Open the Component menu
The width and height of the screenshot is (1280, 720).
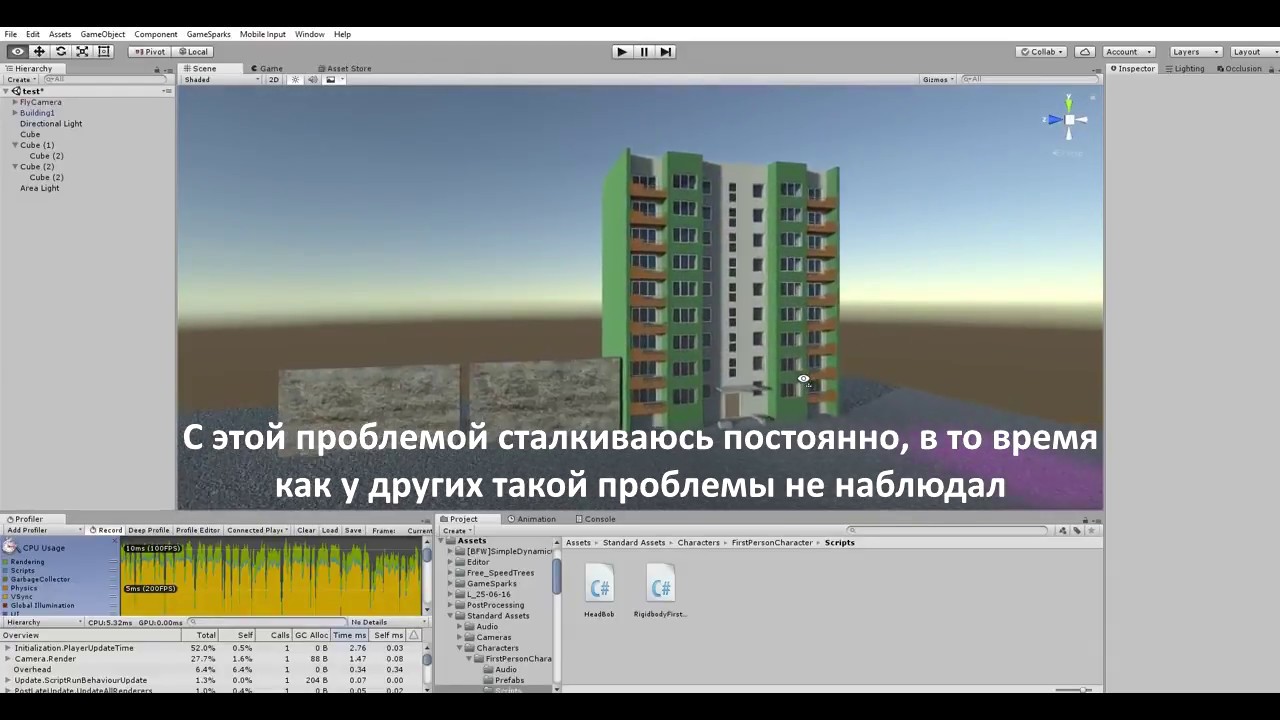click(x=156, y=34)
